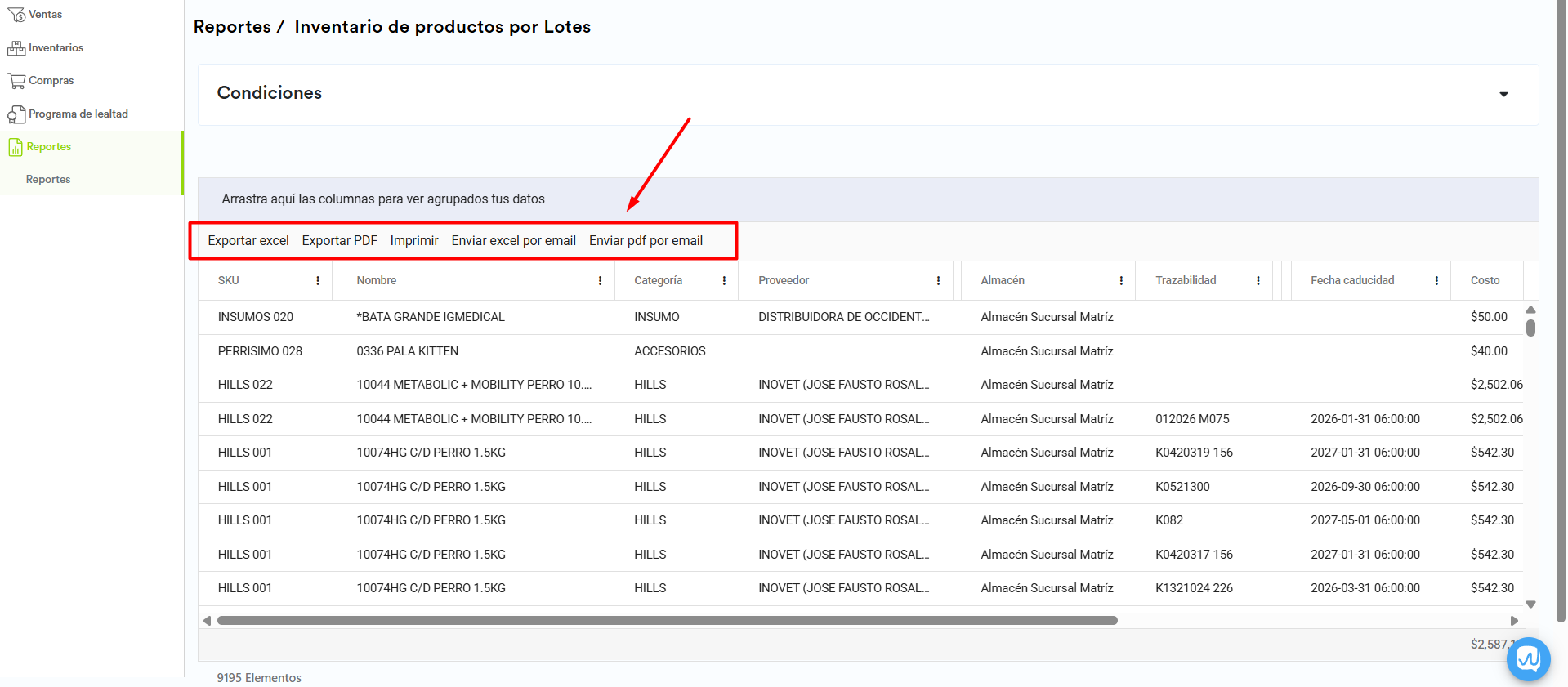The width and height of the screenshot is (1568, 687).
Task: Click Enviar excel por email
Action: [514, 240]
